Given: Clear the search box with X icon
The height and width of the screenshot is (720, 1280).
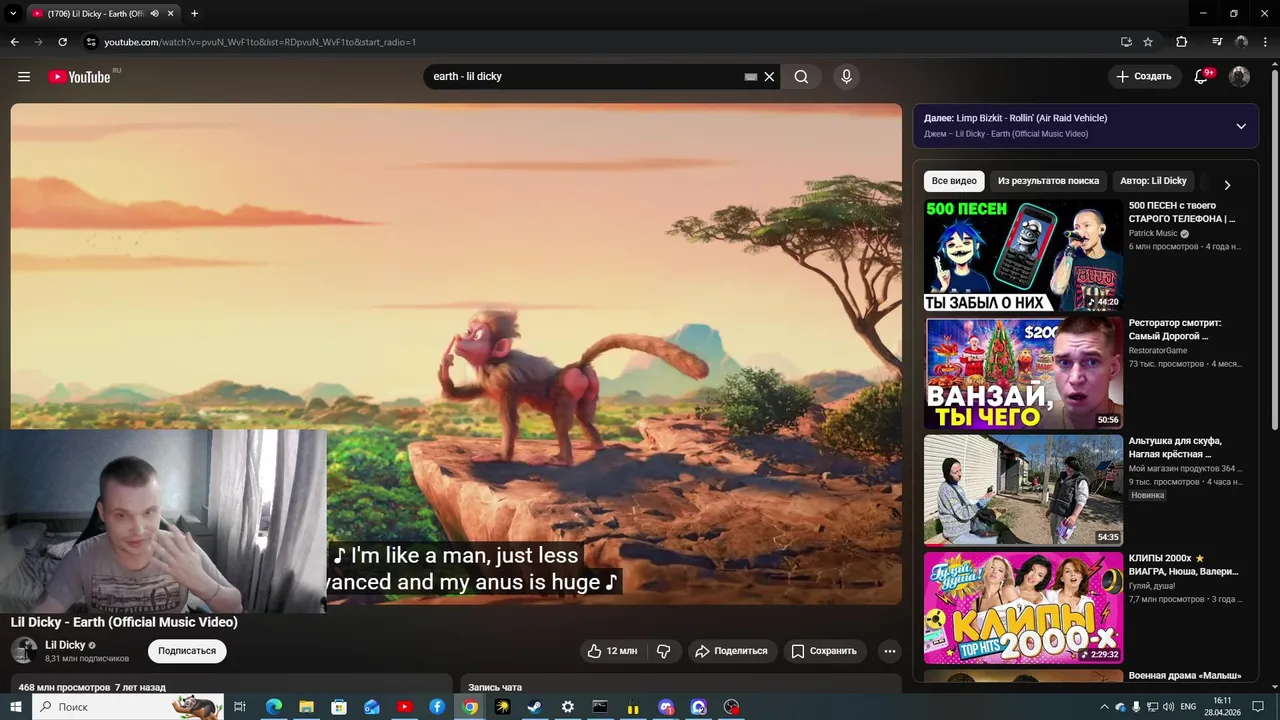Looking at the screenshot, I should 769,77.
